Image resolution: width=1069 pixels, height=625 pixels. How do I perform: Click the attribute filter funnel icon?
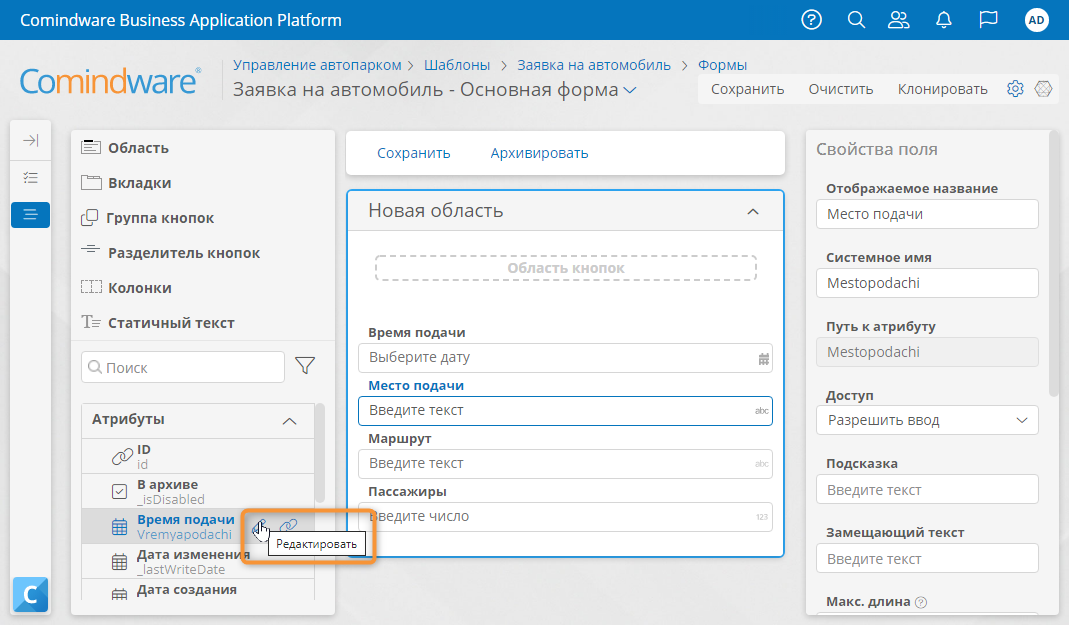305,366
